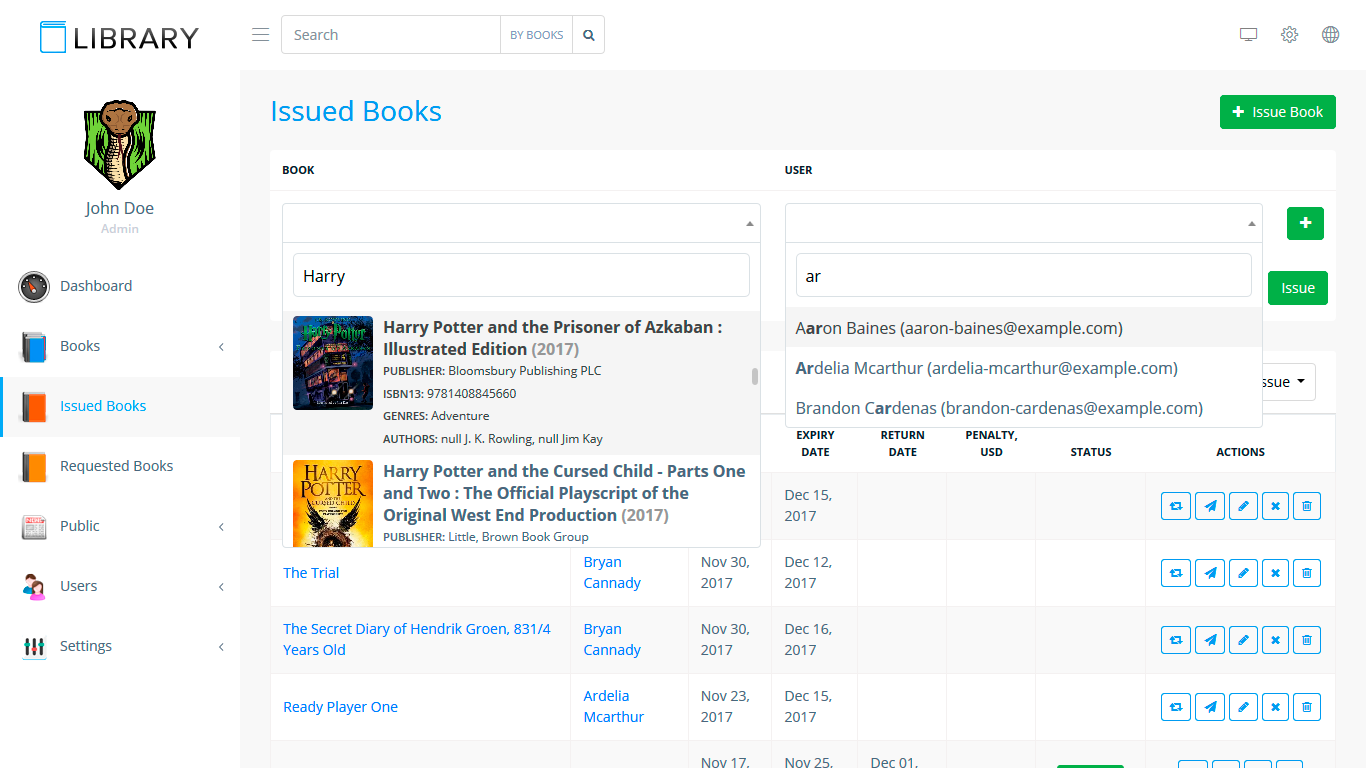This screenshot has height=768, width=1366.
Task: Collapse the User select dropdown arrow
Action: (x=1251, y=224)
